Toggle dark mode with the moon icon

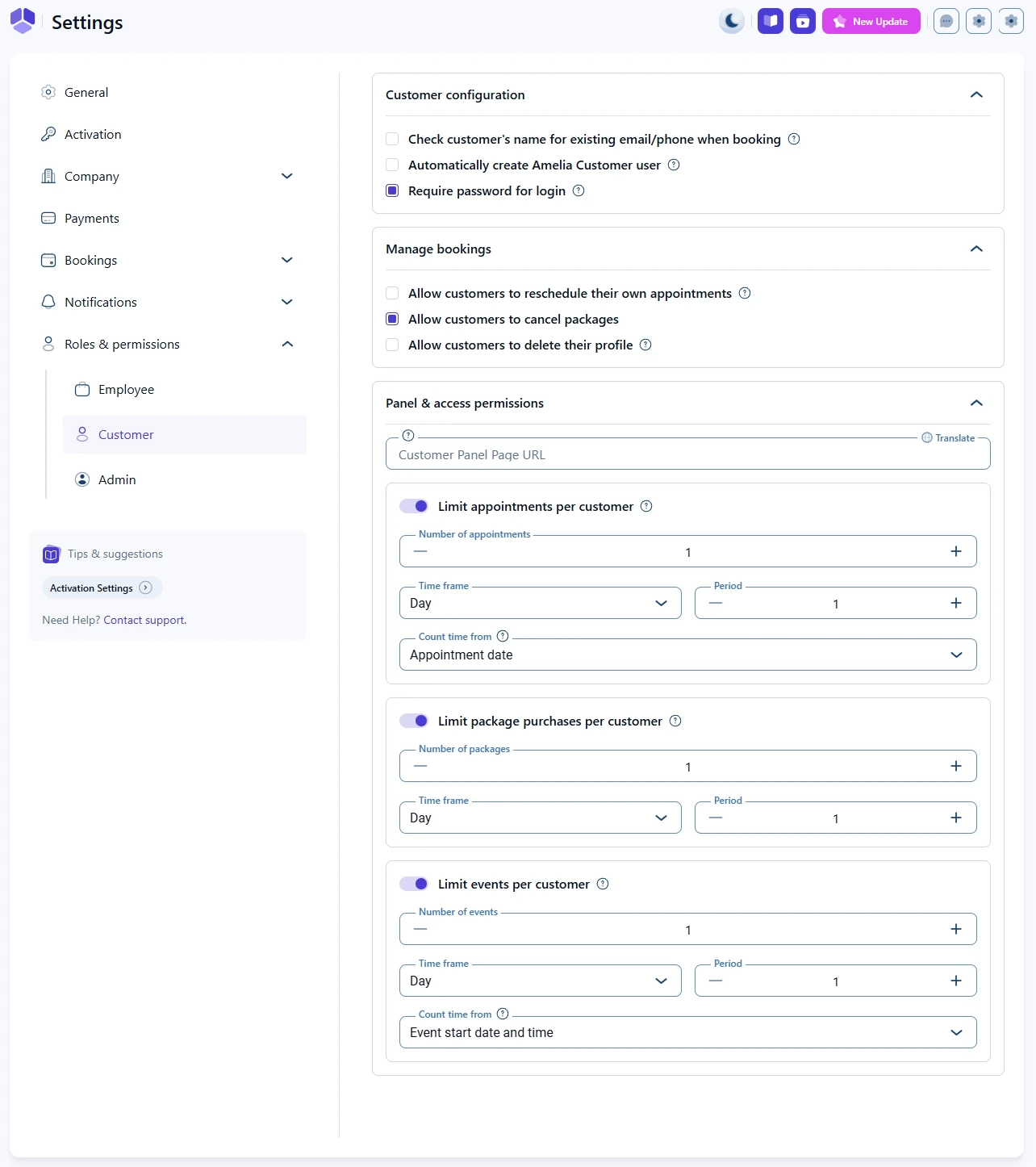(x=731, y=22)
